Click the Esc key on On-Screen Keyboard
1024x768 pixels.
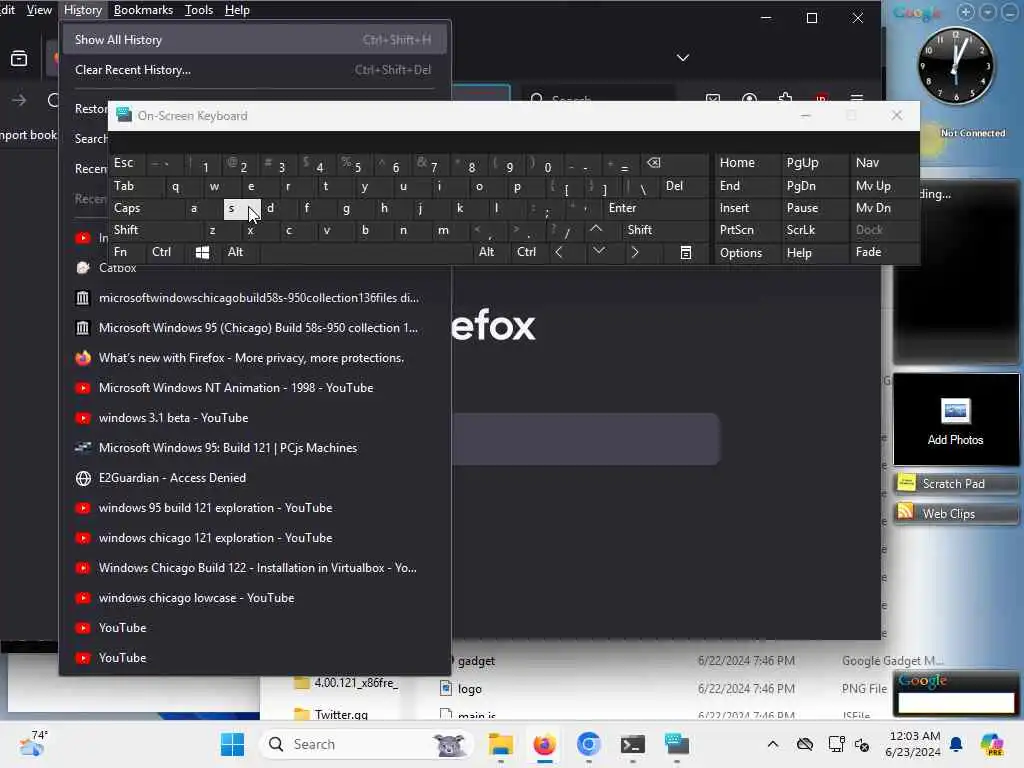coord(127,163)
